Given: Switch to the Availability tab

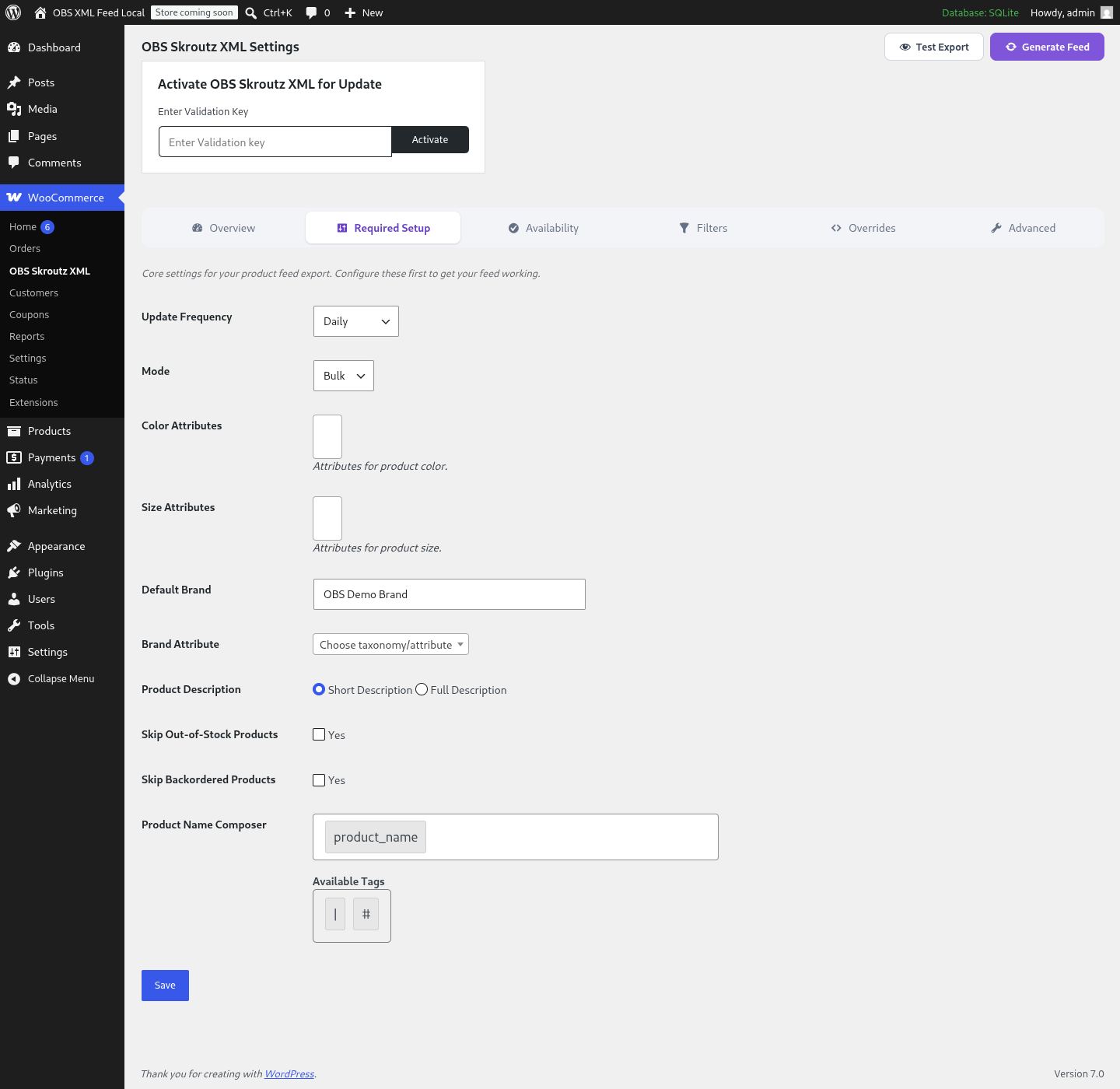Looking at the screenshot, I should tap(543, 228).
